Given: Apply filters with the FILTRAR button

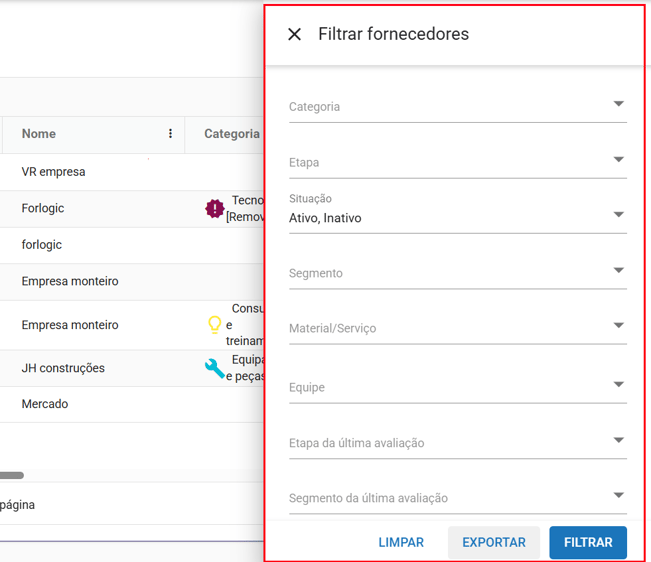Looking at the screenshot, I should pyautogui.click(x=588, y=542).
